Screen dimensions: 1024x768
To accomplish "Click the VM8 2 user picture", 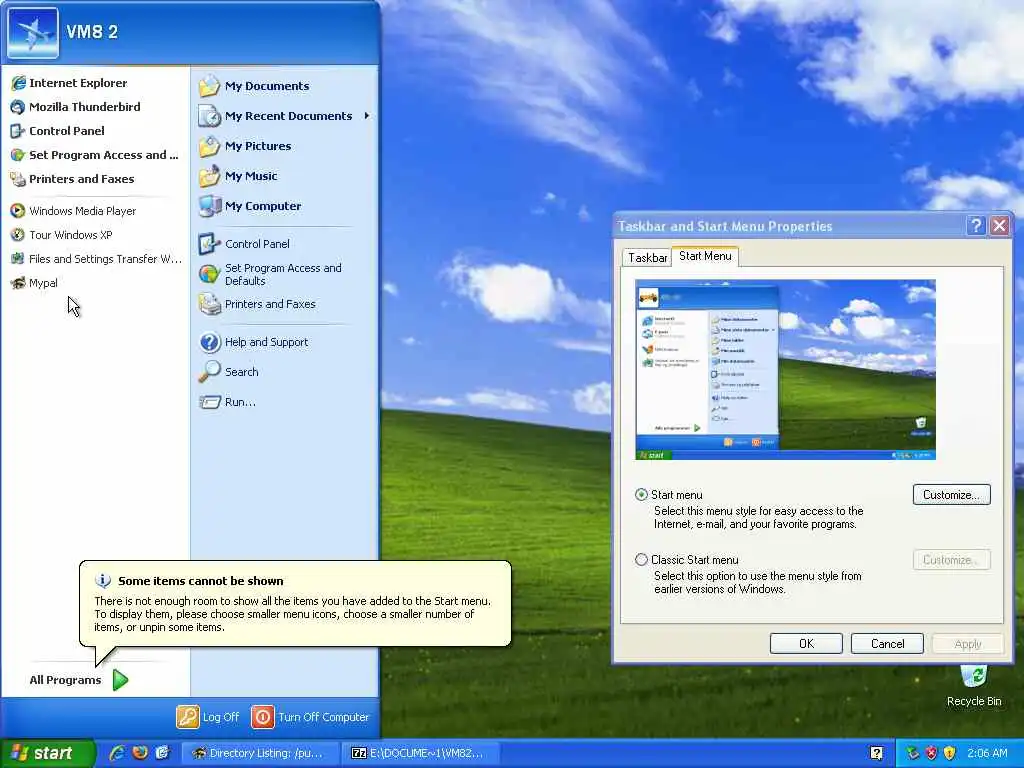I will coord(33,33).
